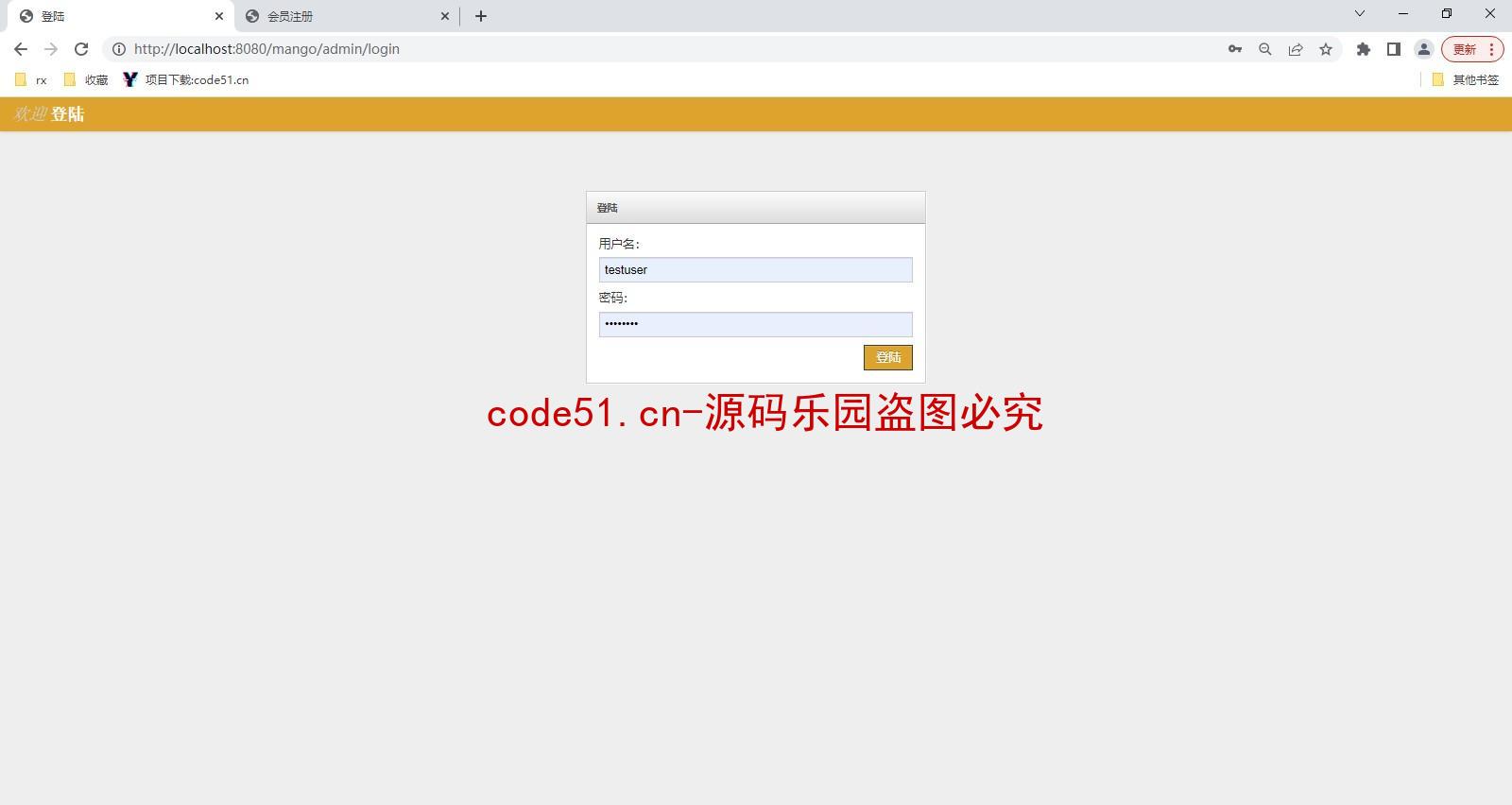Image resolution: width=1512 pixels, height=805 pixels.
Task: Open new tab with plus button
Action: 481,16
